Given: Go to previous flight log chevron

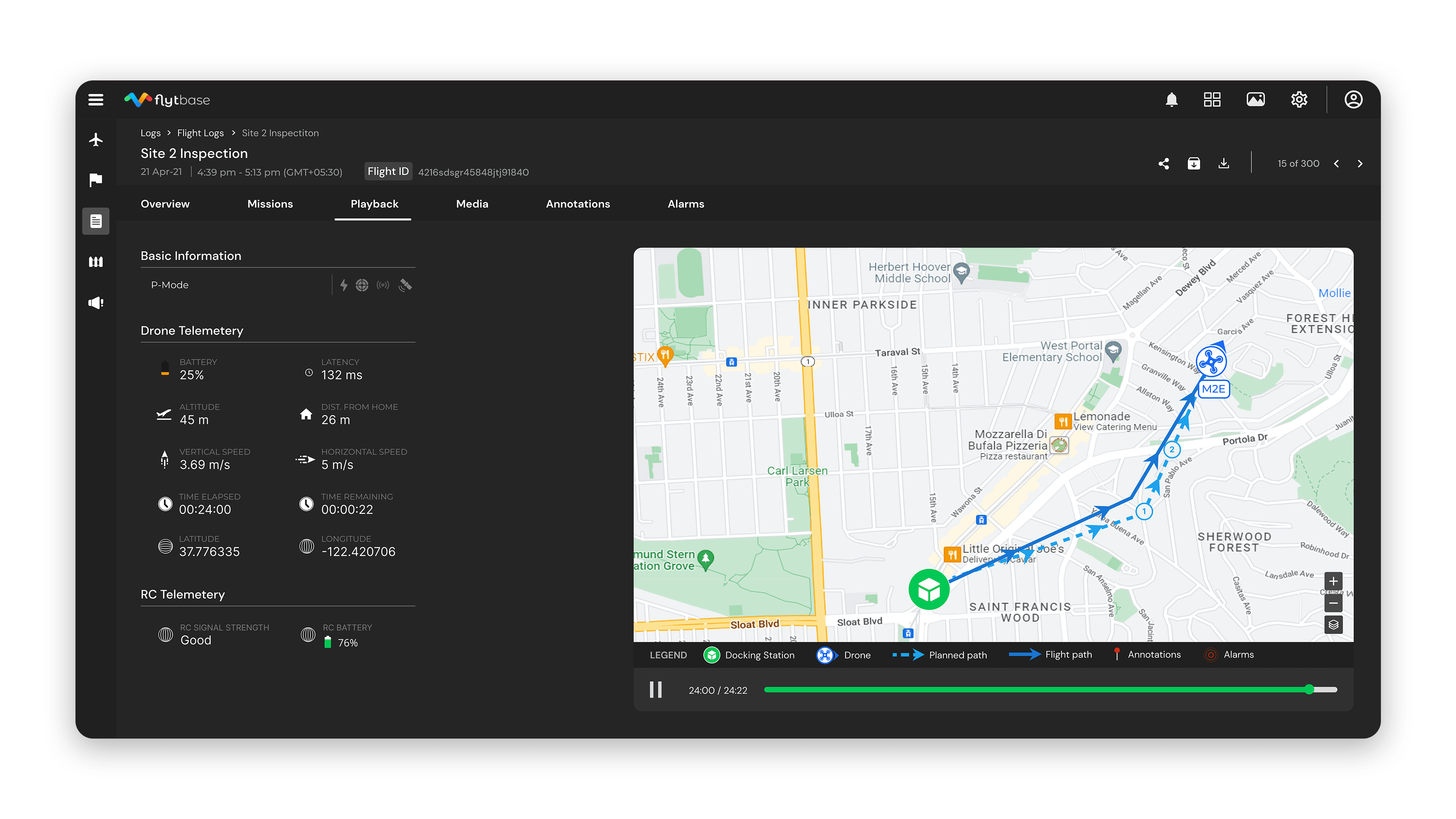Looking at the screenshot, I should (1336, 163).
